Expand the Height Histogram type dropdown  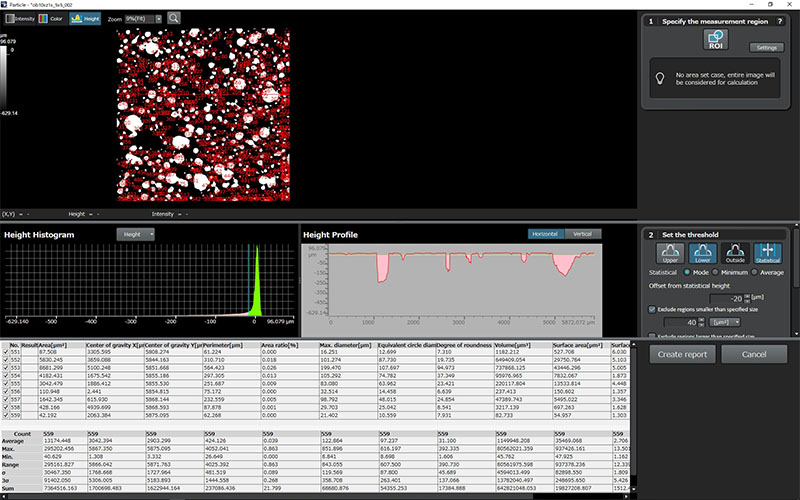click(x=136, y=234)
